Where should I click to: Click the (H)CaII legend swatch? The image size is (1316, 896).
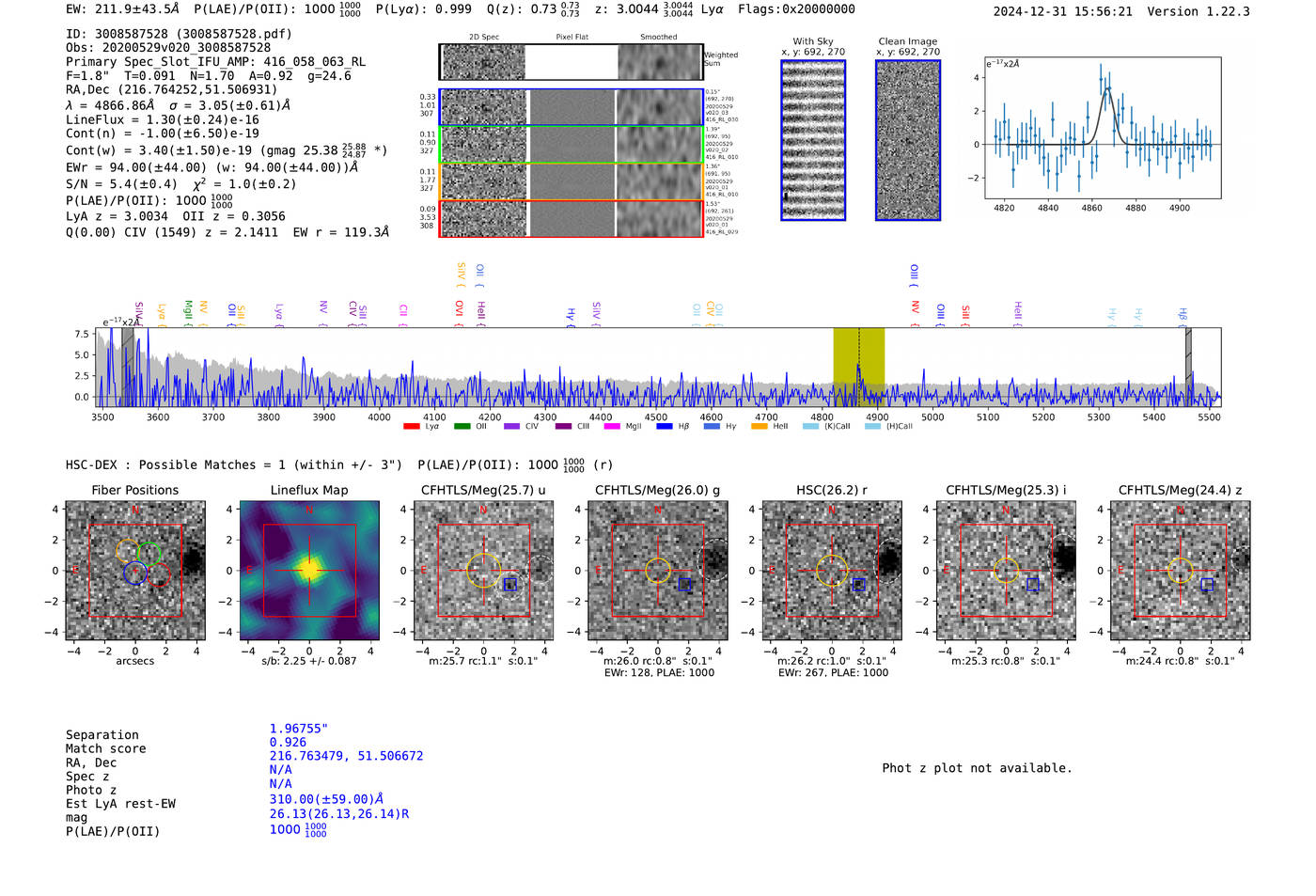pyautogui.click(x=872, y=427)
